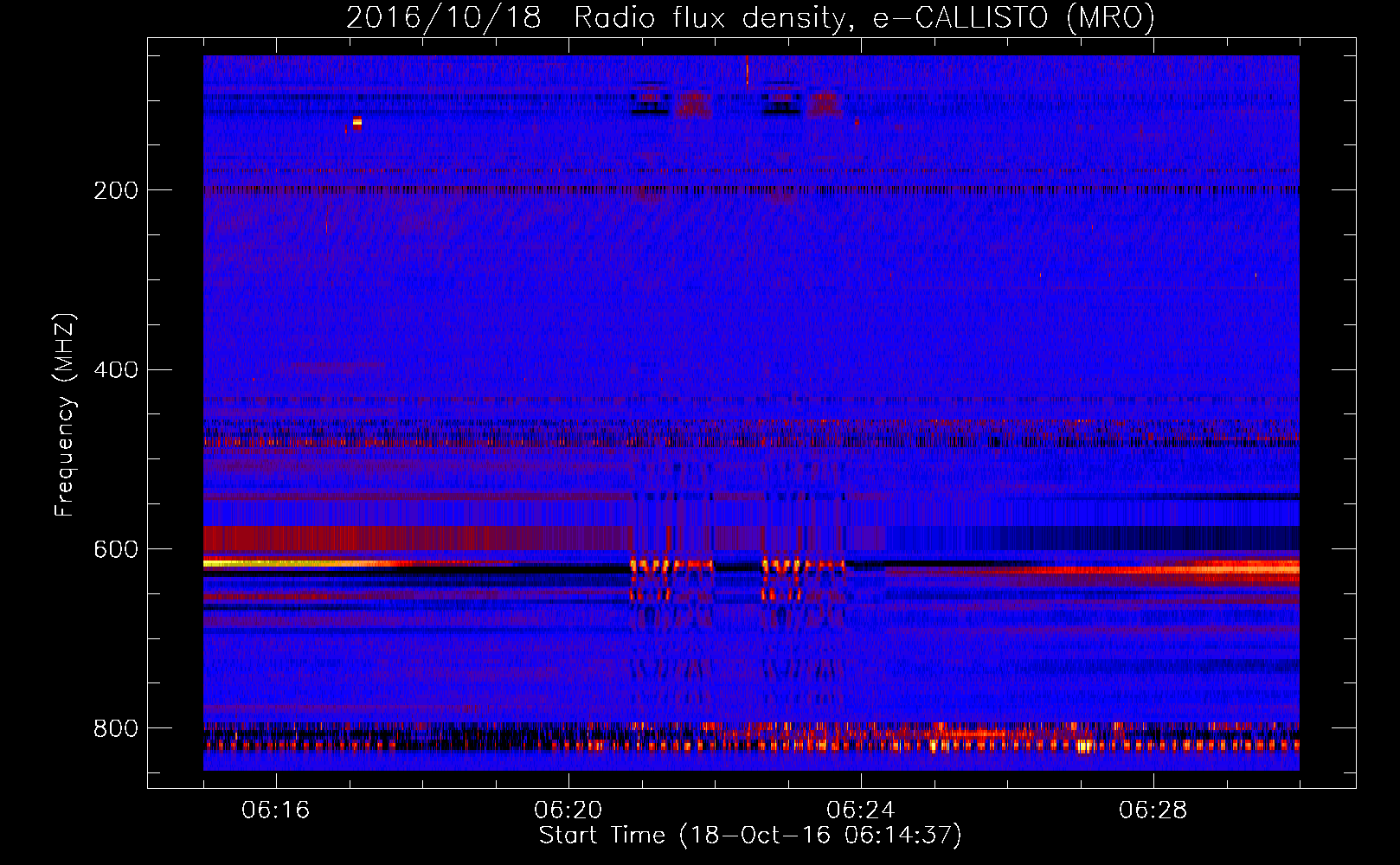1400x865 pixels.
Task: Click the "06:28" time tick label
Action: pos(1153,811)
